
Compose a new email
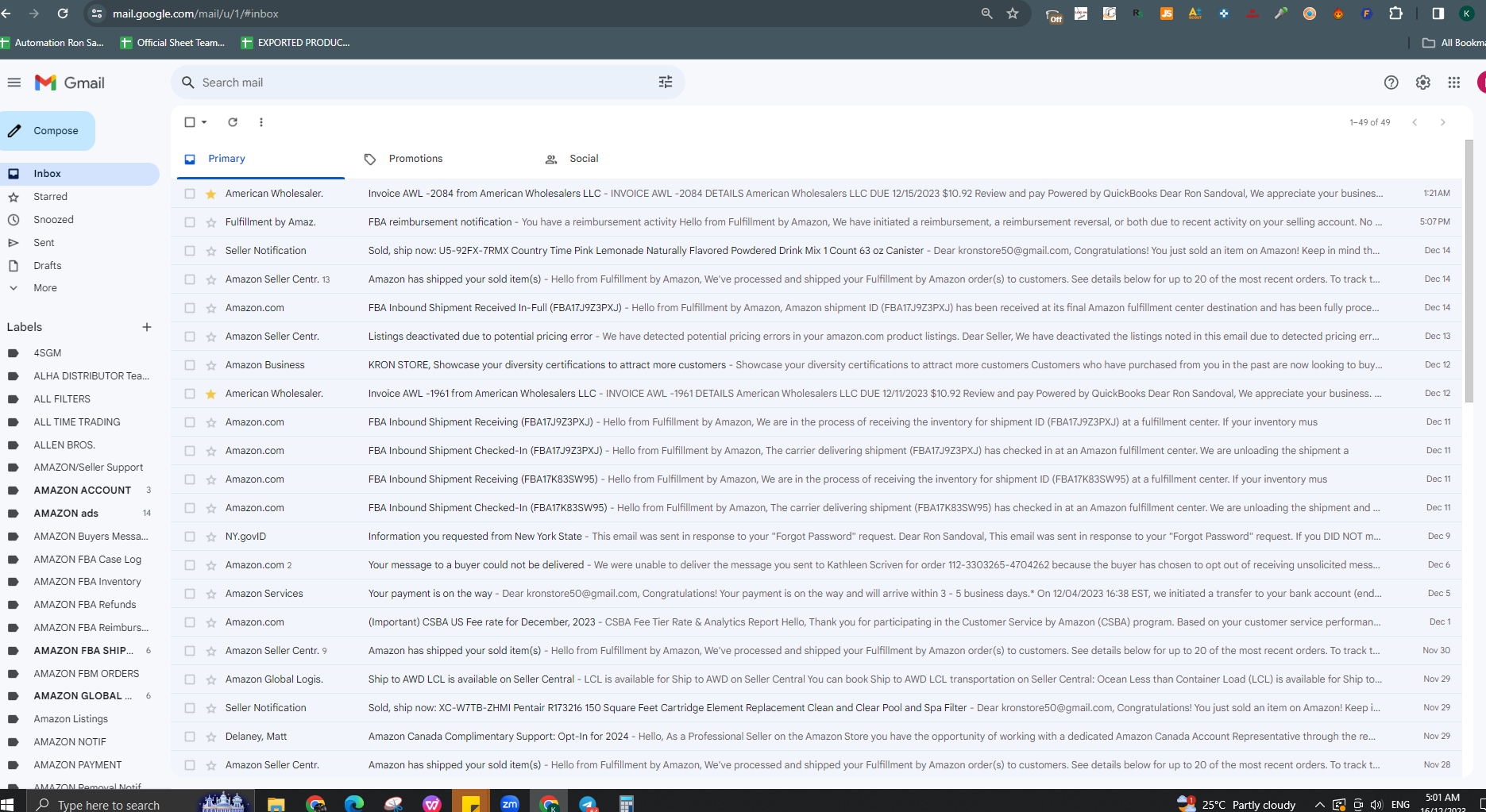pyautogui.click(x=47, y=131)
